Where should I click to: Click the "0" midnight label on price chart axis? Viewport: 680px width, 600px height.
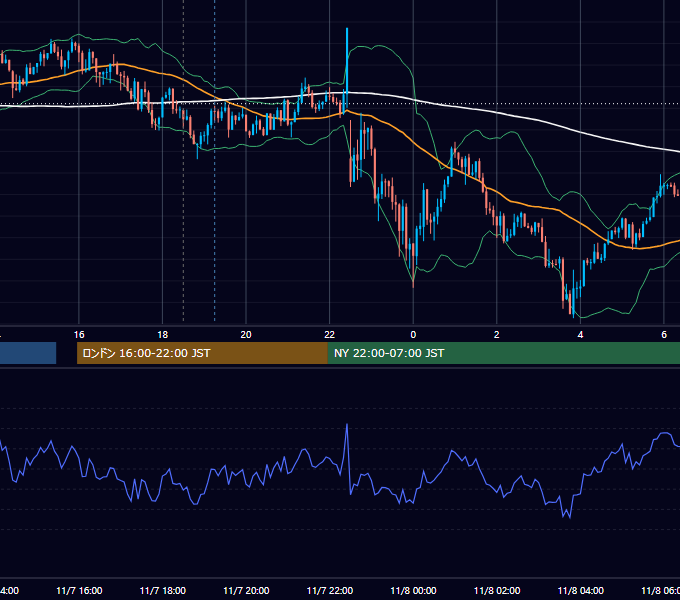(x=413, y=335)
